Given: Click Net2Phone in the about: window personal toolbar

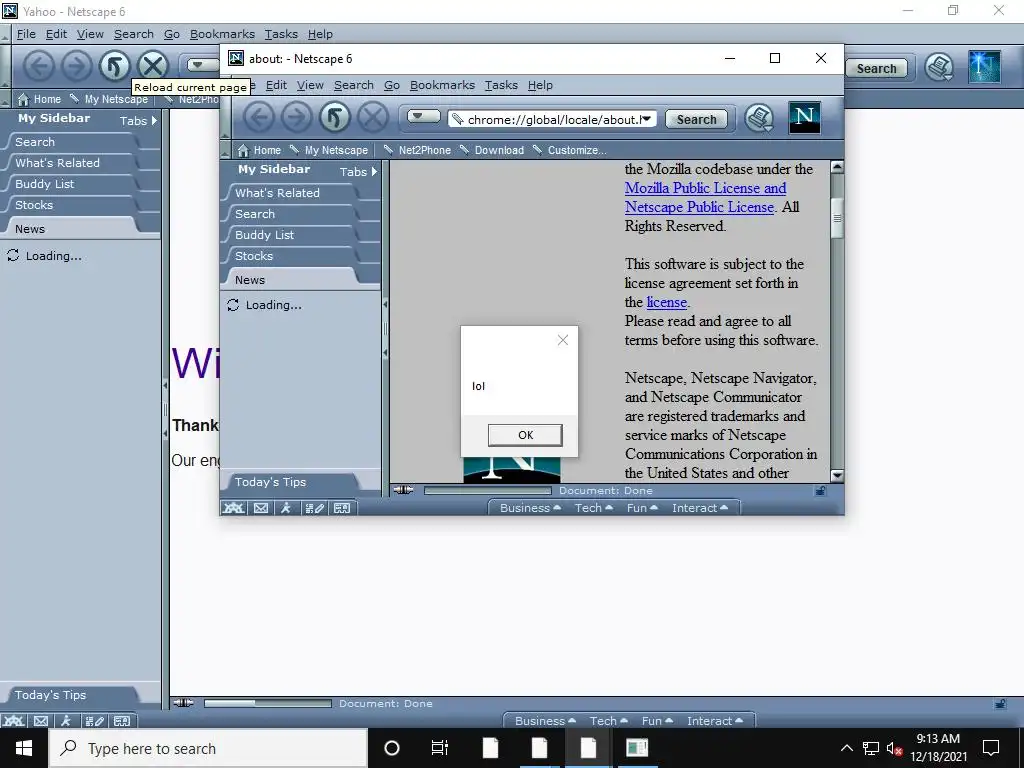Looking at the screenshot, I should point(417,150).
